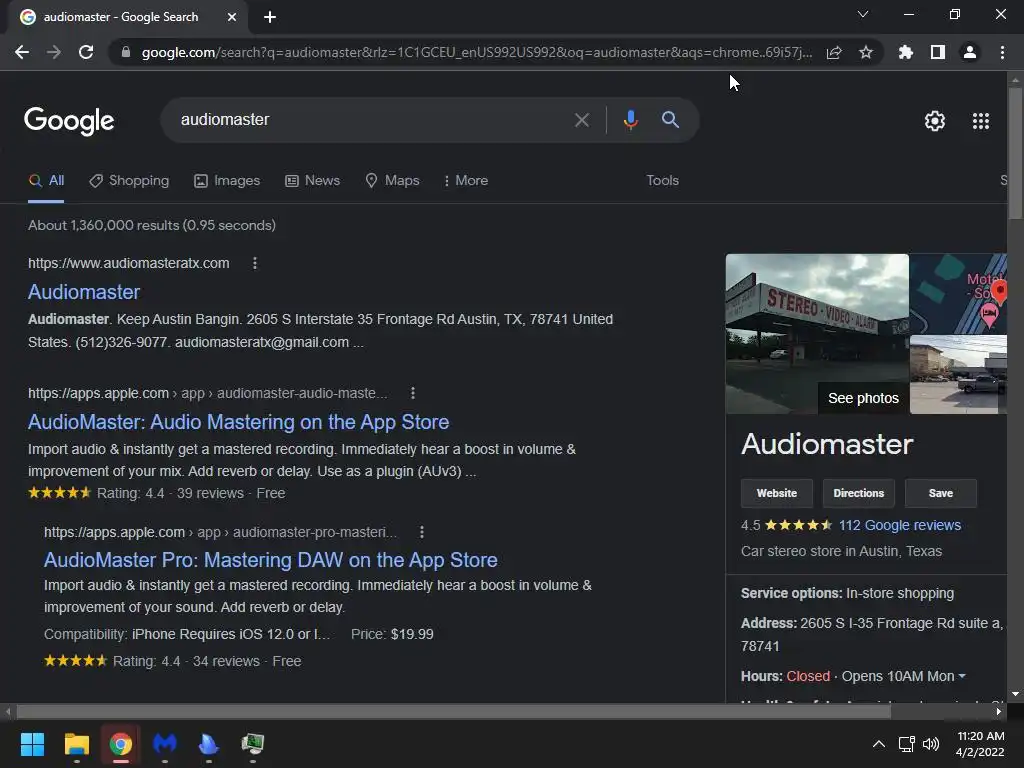Viewport: 1024px width, 768px height.
Task: Open 112 Google reviews link
Action: [x=899, y=525]
